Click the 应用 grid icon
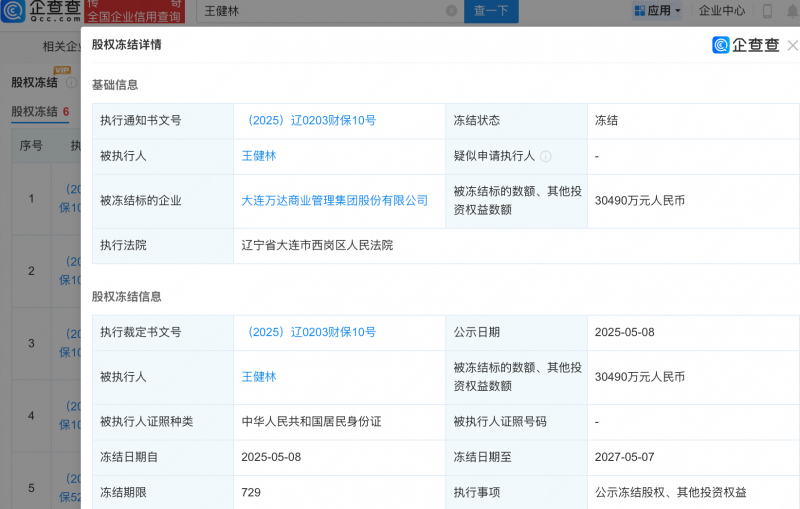 pos(639,11)
